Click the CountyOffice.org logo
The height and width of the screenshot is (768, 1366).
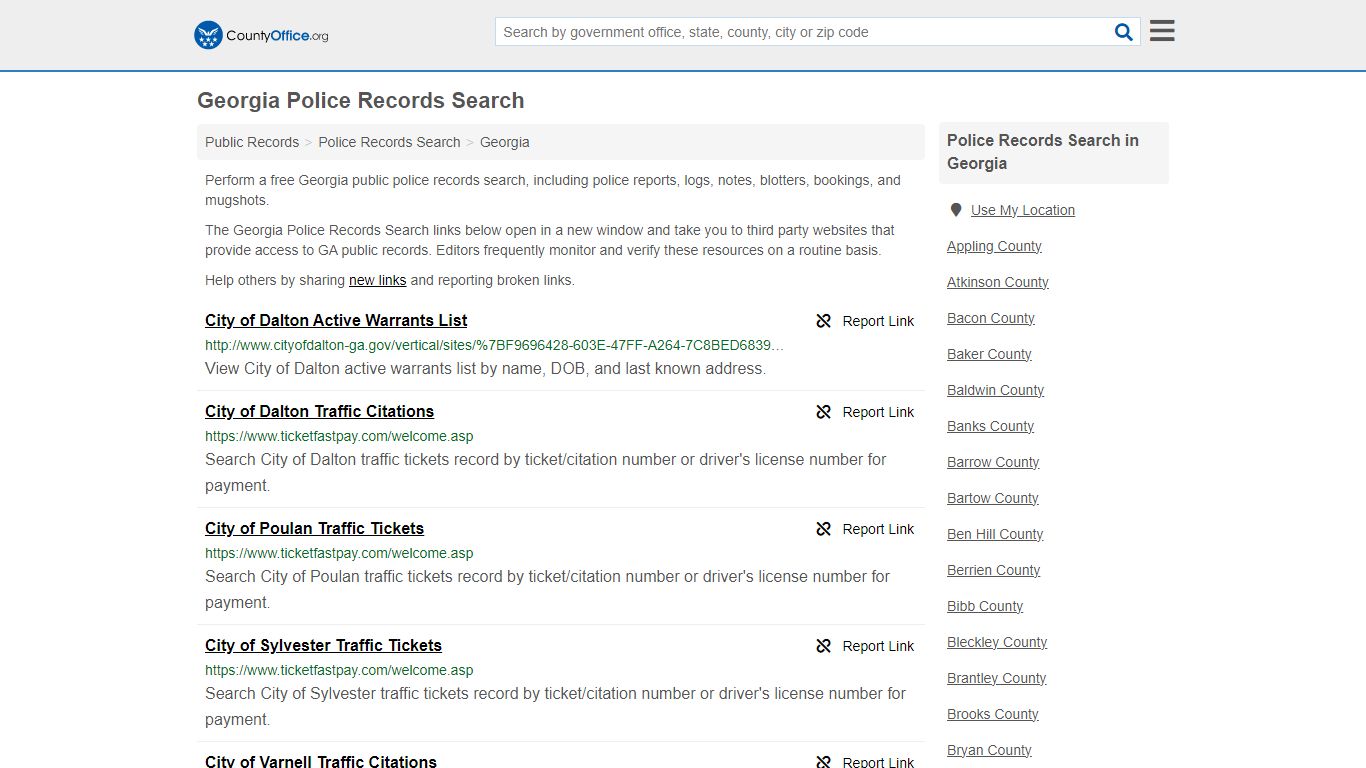pyautogui.click(x=261, y=35)
